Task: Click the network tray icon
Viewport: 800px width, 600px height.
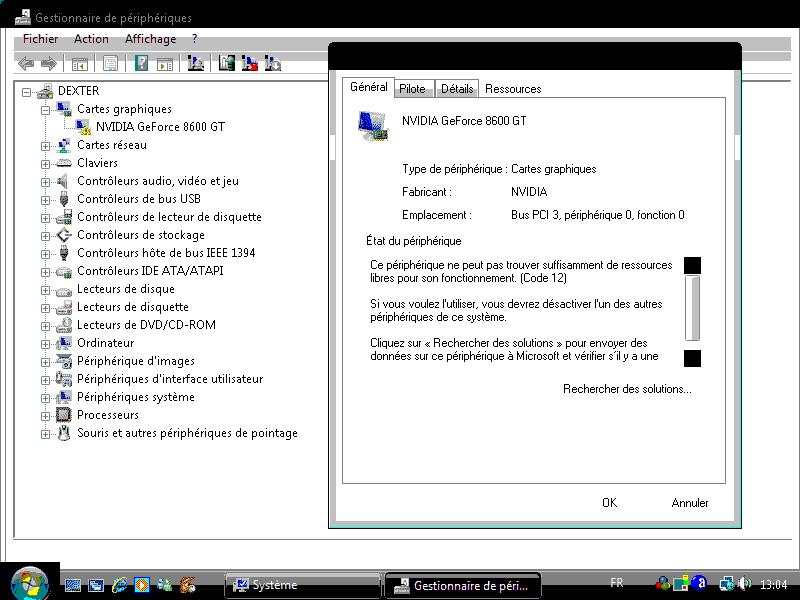Action: click(727, 583)
